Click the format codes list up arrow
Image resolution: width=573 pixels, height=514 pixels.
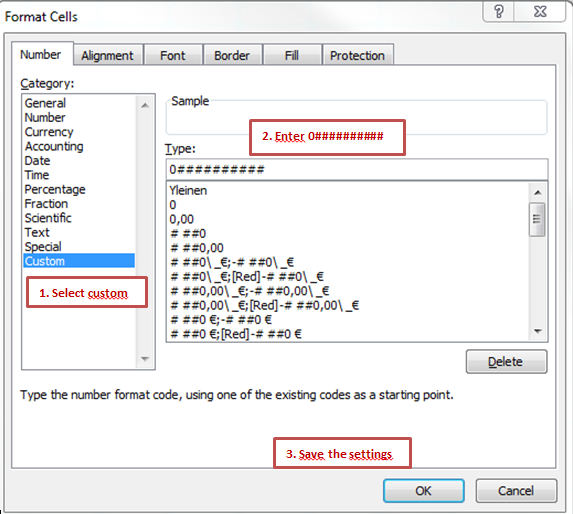coord(538,192)
